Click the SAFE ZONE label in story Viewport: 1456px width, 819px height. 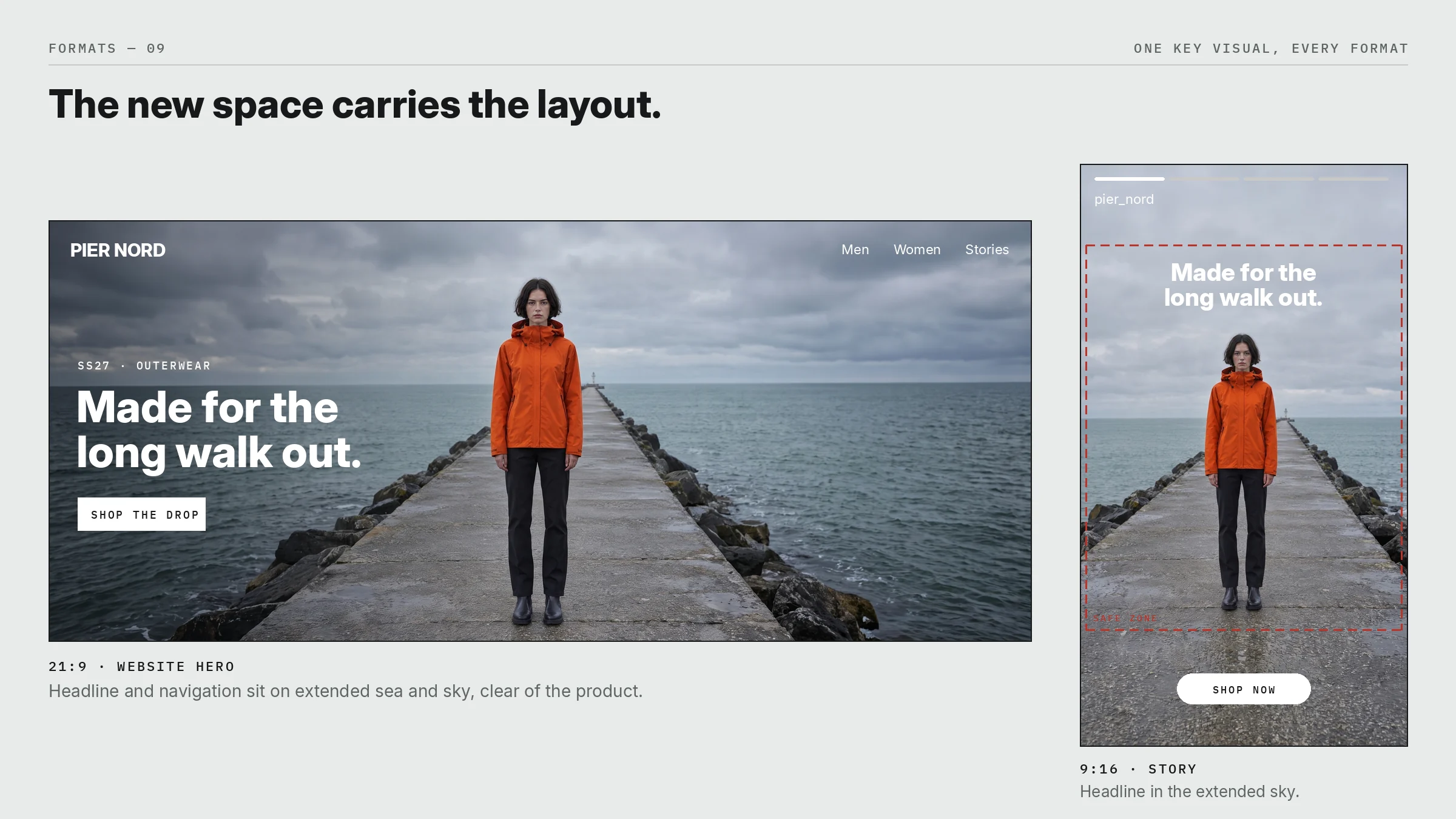[x=1125, y=618]
